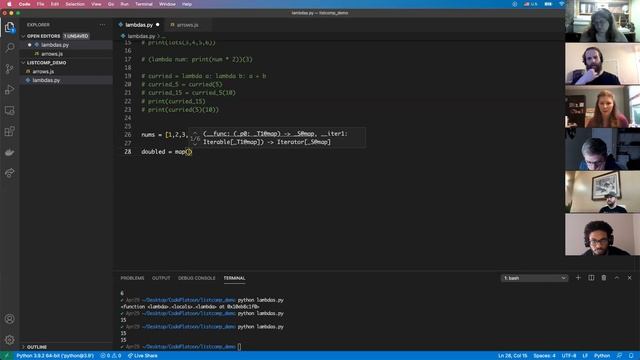
Task: Click the errors and warnings status indicator
Action: pyautogui.click(x=111, y=356)
